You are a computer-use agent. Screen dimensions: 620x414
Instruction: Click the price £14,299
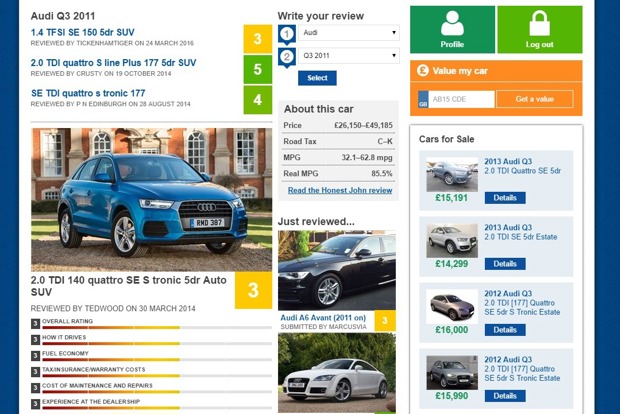[x=452, y=264]
